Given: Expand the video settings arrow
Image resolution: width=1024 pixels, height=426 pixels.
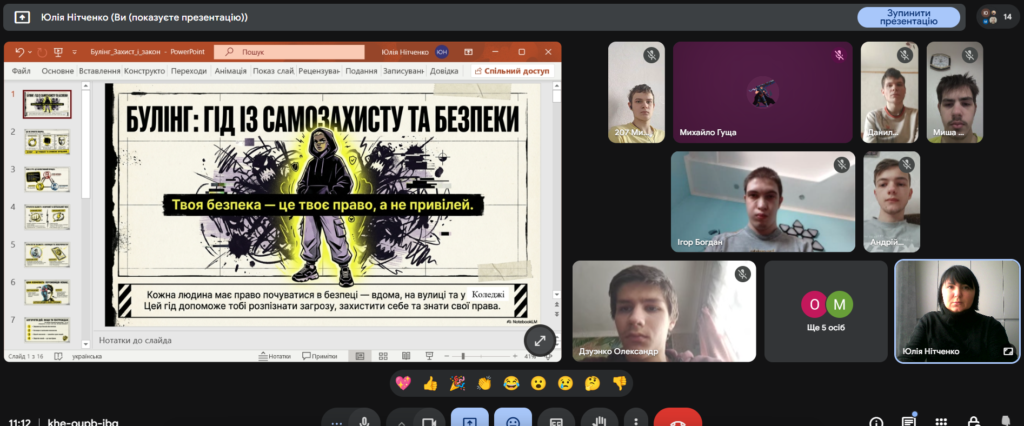Looking at the screenshot, I should pyautogui.click(x=399, y=421).
